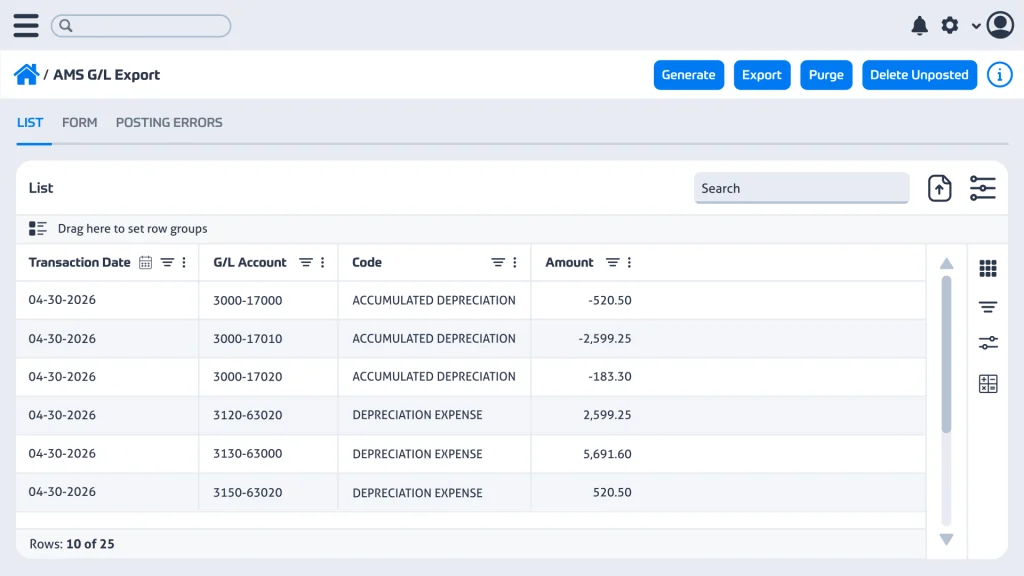Sort by Amount column header

(x=569, y=263)
